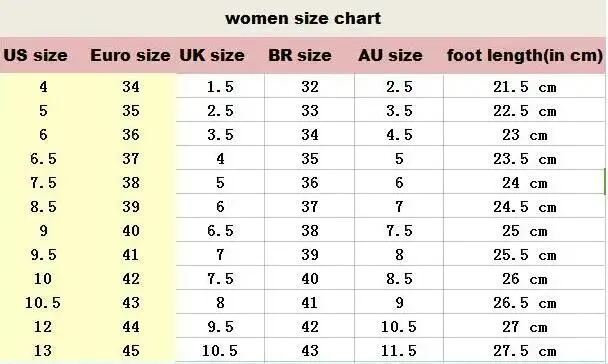
Task: Select the 'AU size' column header
Action: pyautogui.click(x=390, y=55)
